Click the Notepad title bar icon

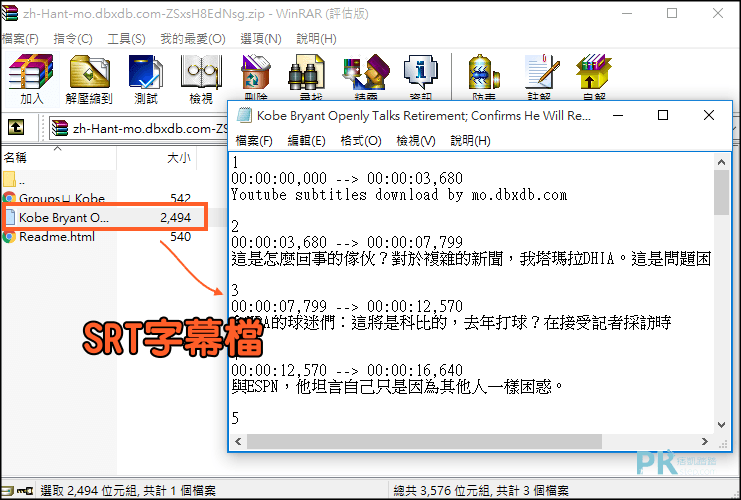pos(244,115)
